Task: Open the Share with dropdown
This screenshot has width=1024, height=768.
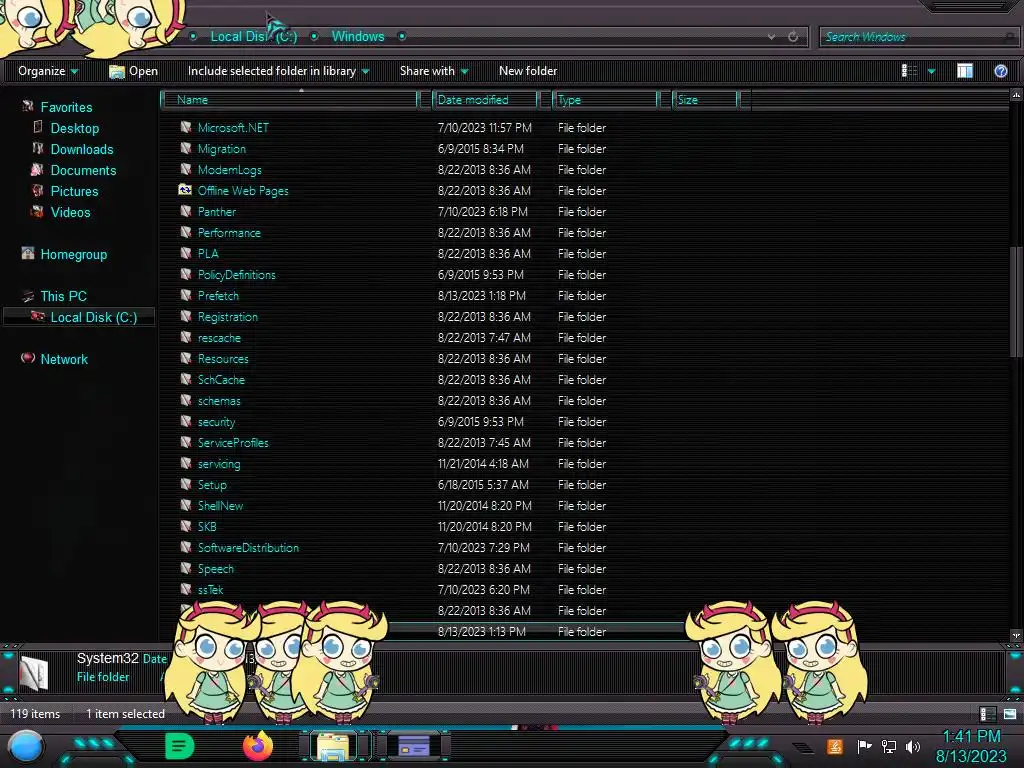Action: pos(434,71)
